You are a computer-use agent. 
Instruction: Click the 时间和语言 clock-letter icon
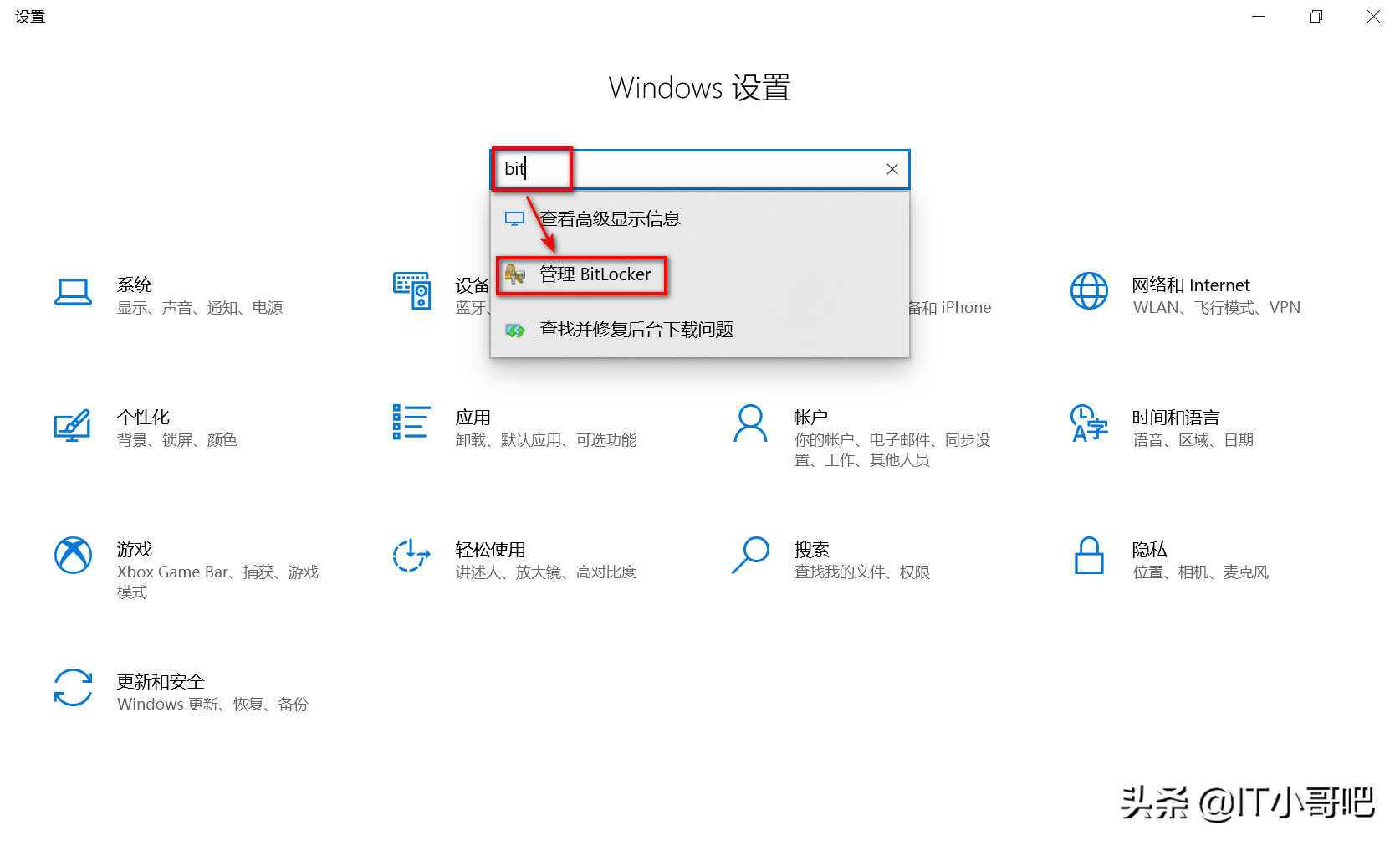1089,423
